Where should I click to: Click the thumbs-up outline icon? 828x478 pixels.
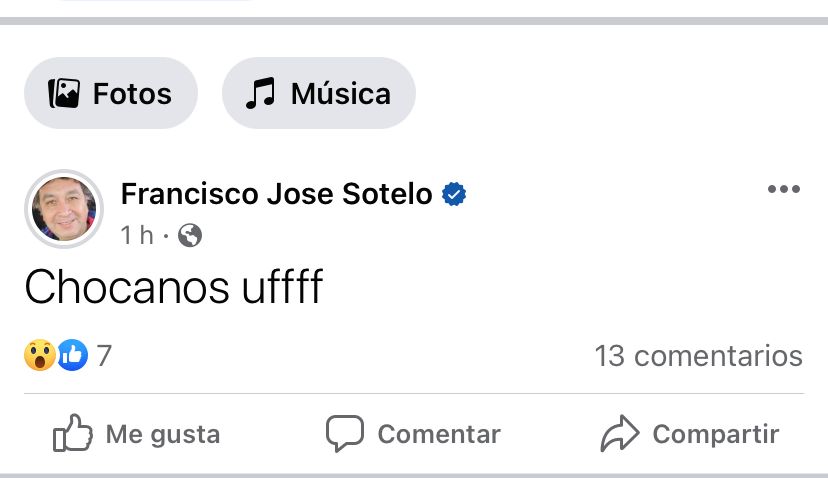click(72, 433)
